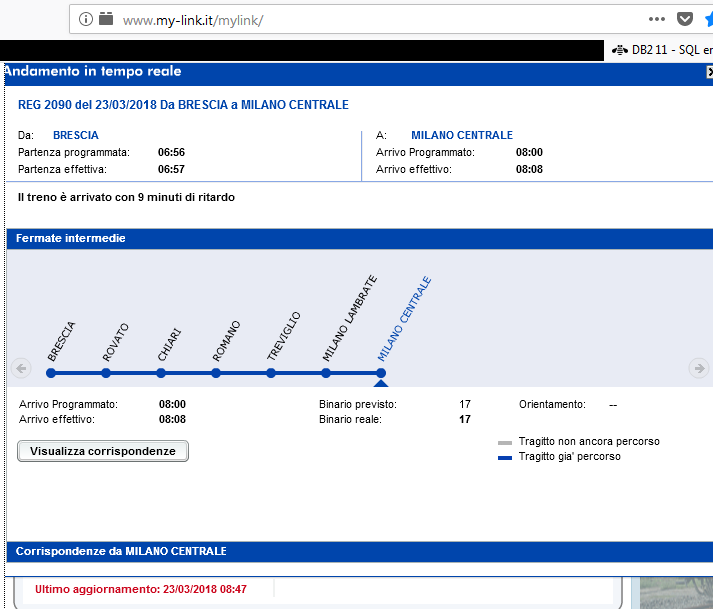Click the delay message '9 minuti di ritardo'
This screenshot has width=713, height=609.
(x=126, y=197)
